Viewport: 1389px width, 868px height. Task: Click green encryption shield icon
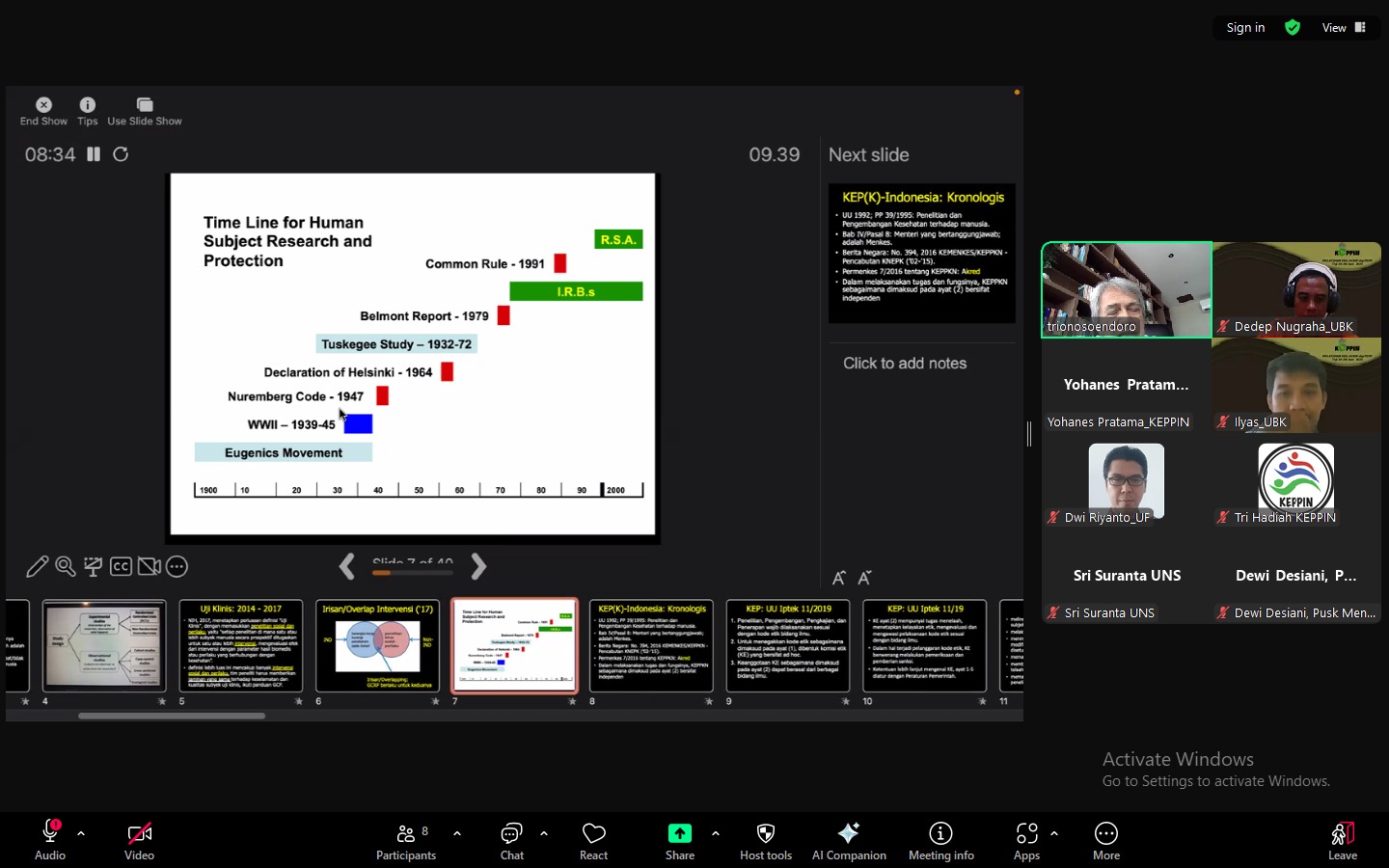coord(1293,28)
